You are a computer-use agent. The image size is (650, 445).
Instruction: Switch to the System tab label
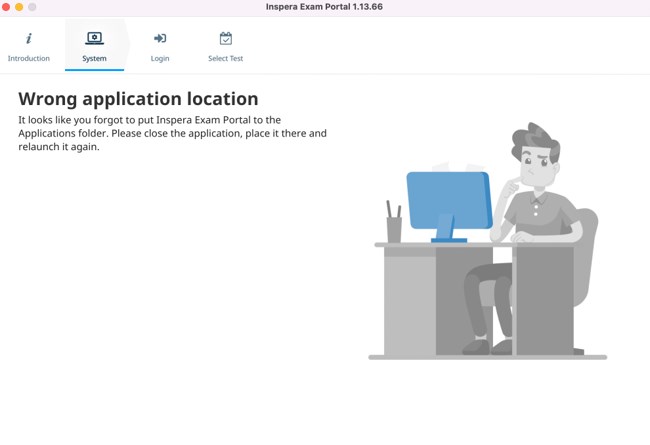coord(95,58)
